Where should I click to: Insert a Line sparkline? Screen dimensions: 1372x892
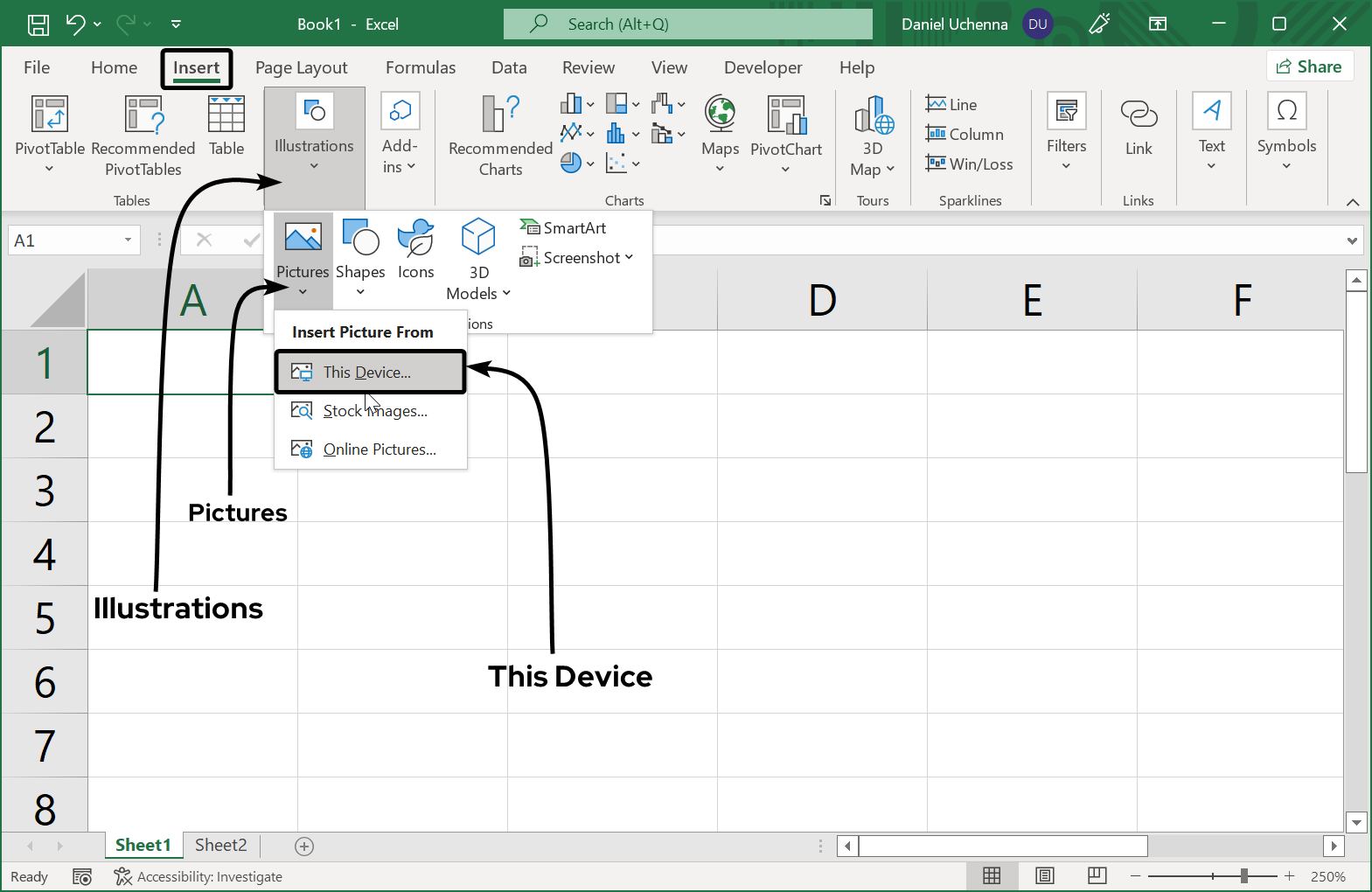951,105
